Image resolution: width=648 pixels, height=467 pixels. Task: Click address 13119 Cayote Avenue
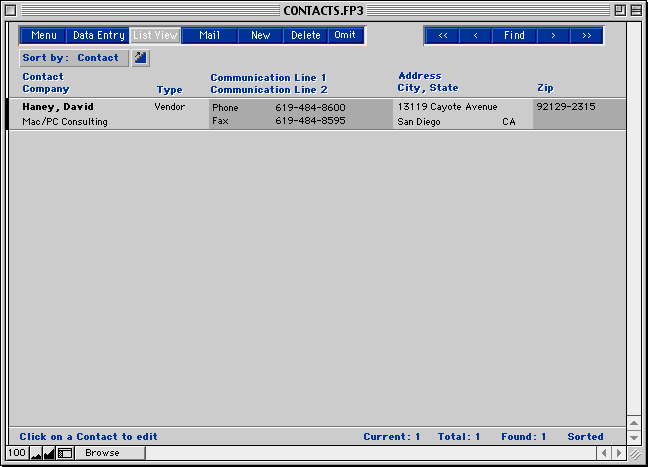448,107
